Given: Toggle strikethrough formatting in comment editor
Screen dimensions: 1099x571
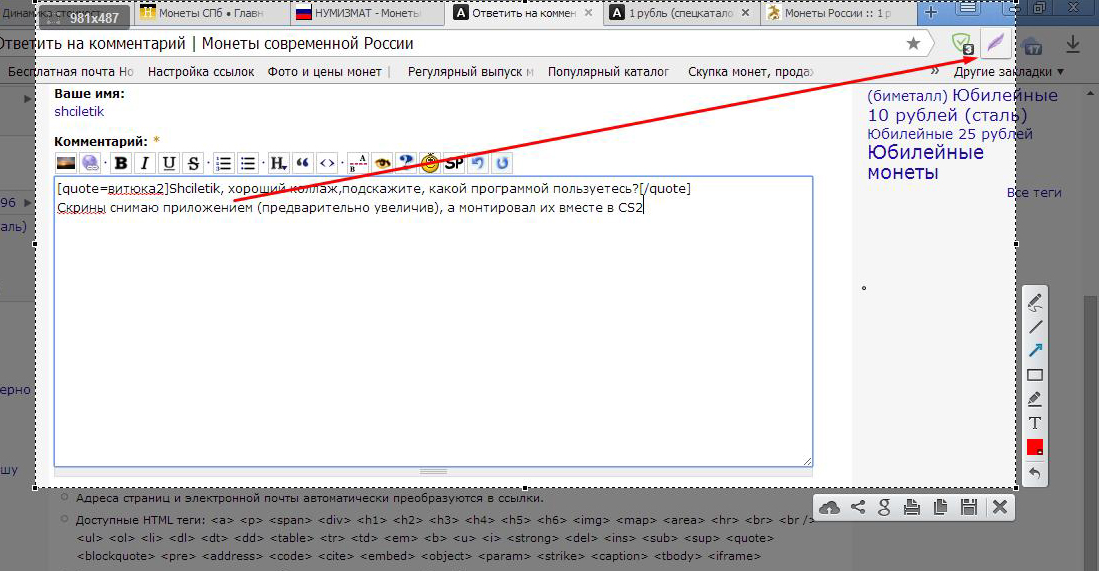Looking at the screenshot, I should [x=193, y=163].
